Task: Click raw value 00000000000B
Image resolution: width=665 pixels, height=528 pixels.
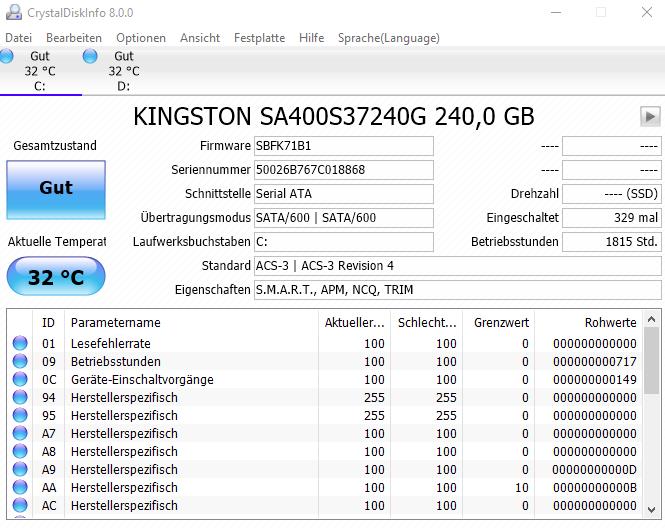Action: point(594,487)
